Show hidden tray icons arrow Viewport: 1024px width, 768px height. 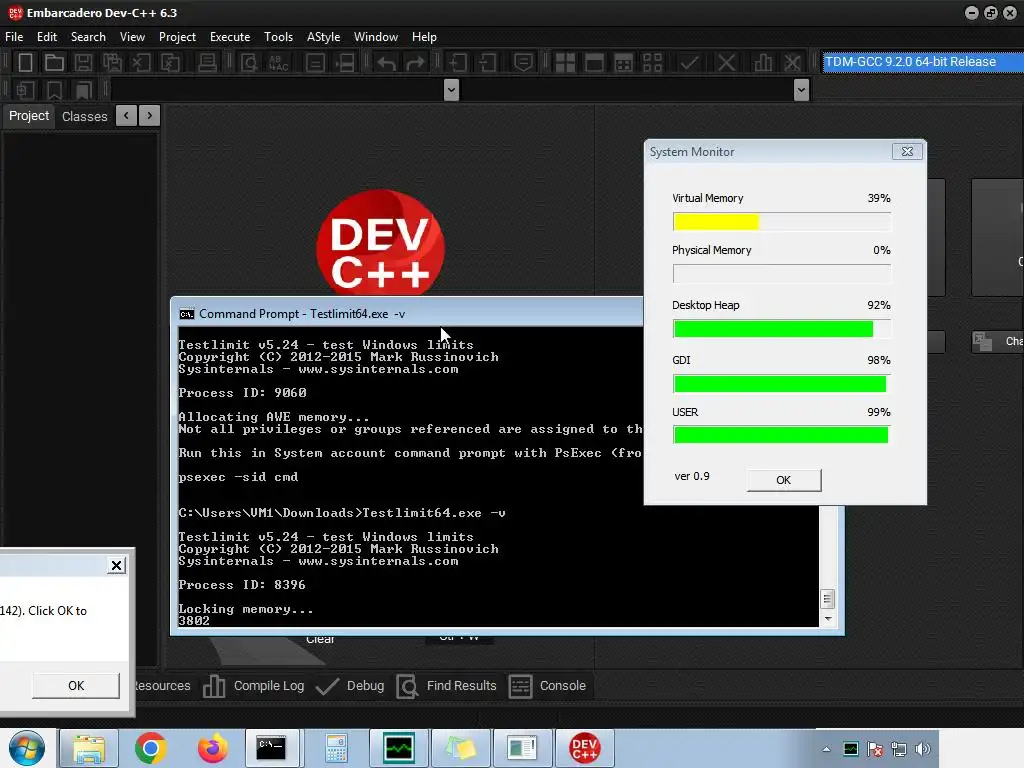tap(826, 749)
